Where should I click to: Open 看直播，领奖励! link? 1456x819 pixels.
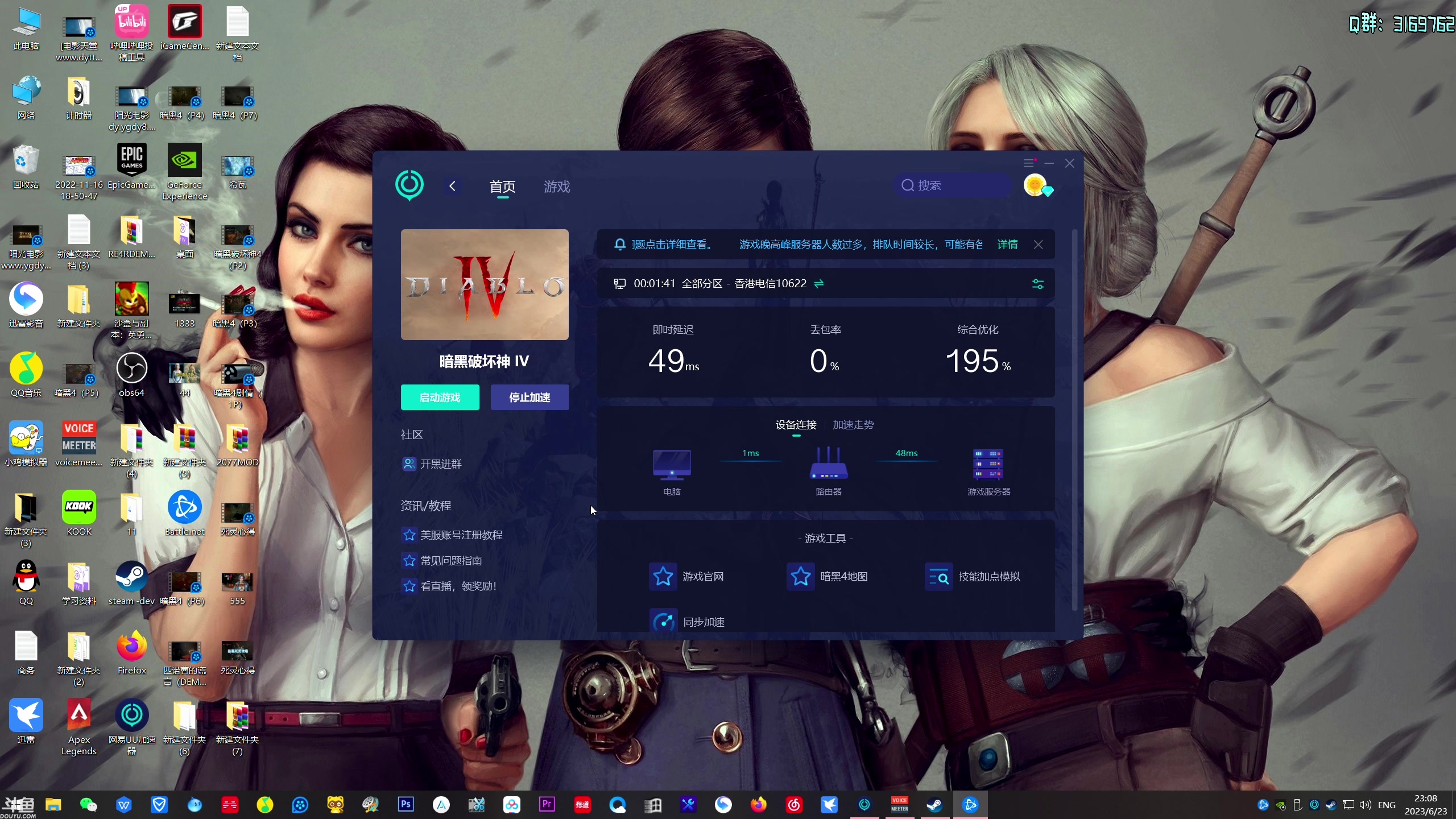click(x=450, y=586)
